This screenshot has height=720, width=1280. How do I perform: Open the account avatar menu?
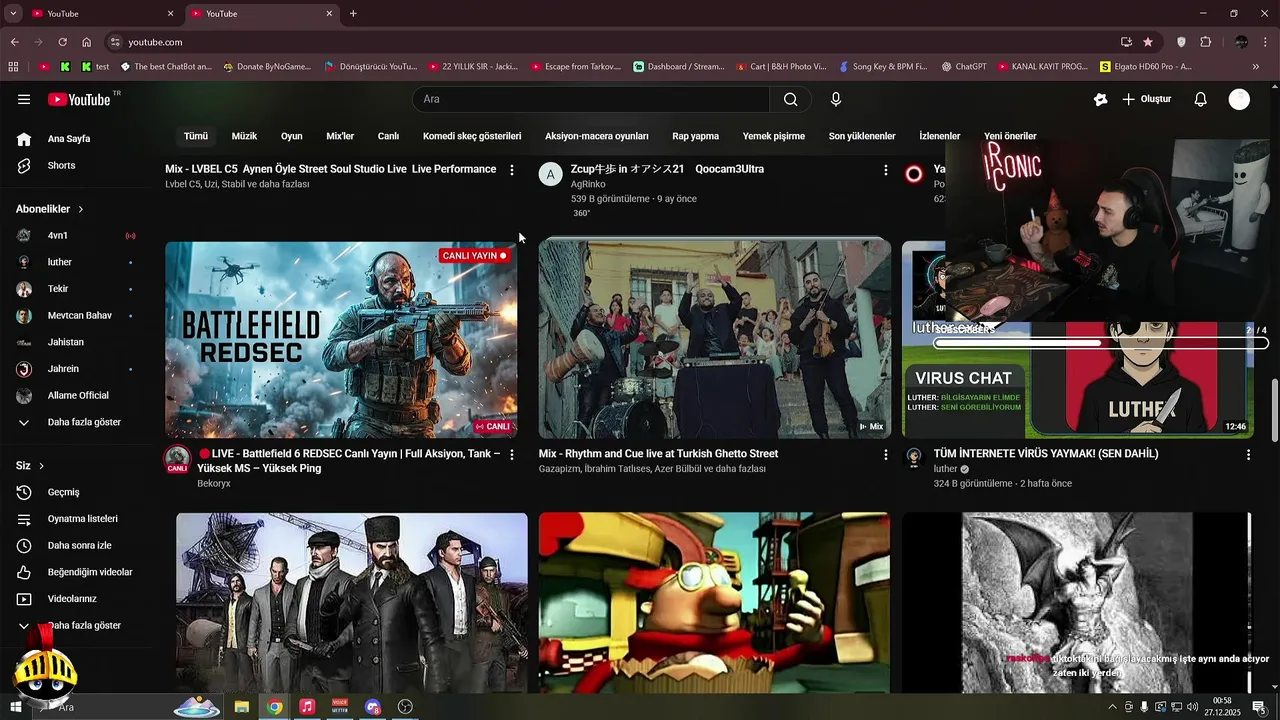pos(1239,99)
